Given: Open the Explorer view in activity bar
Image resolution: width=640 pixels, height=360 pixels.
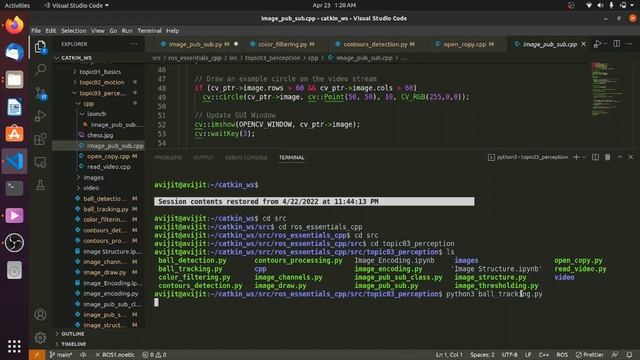Looking at the screenshot, I should 40,47.
